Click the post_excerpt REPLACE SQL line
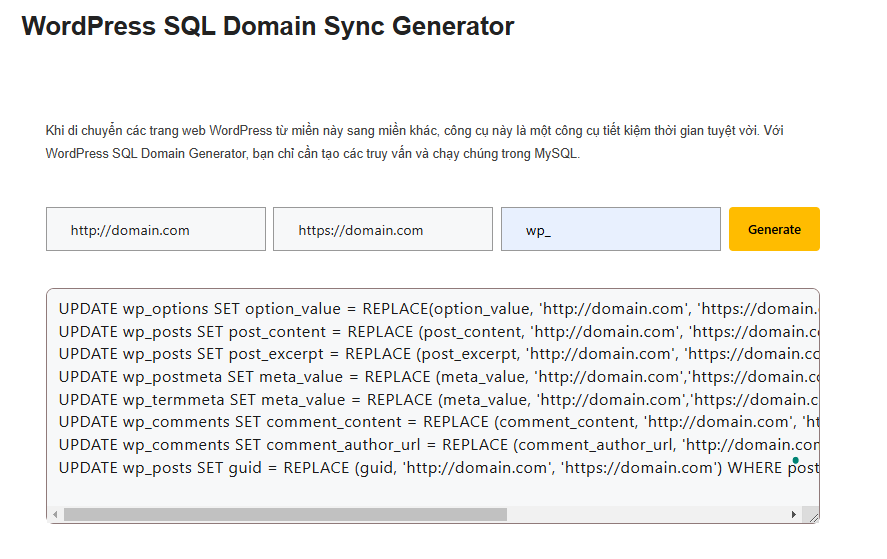 point(438,354)
